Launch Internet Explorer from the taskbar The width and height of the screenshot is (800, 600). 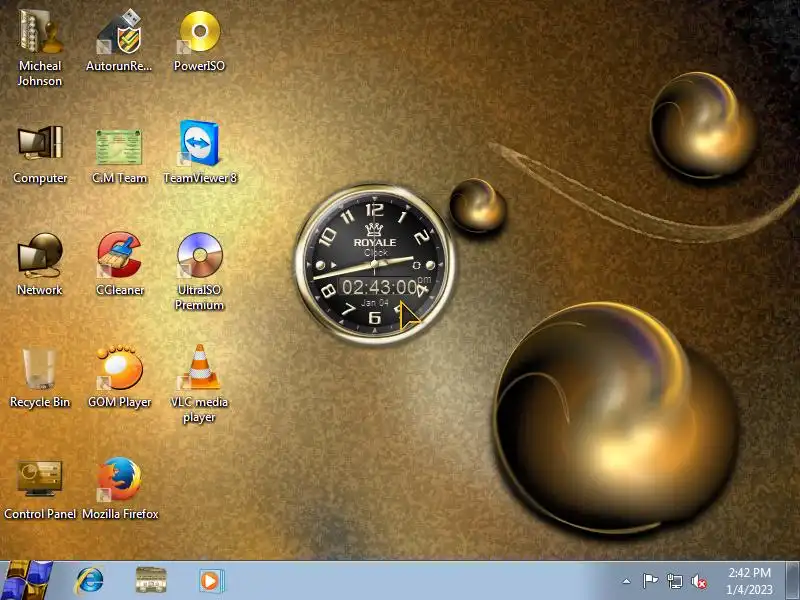click(89, 581)
